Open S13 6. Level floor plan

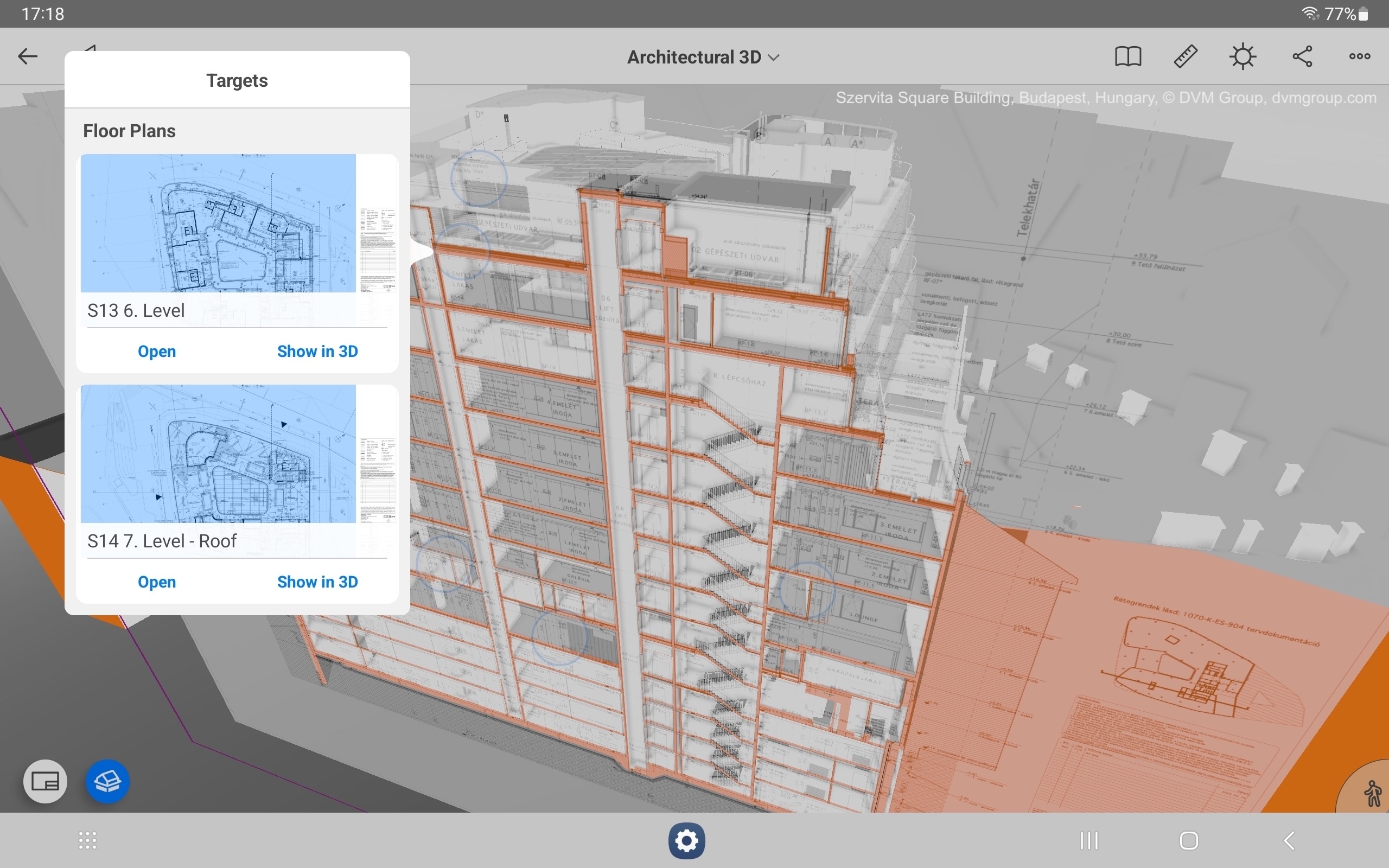click(x=157, y=352)
